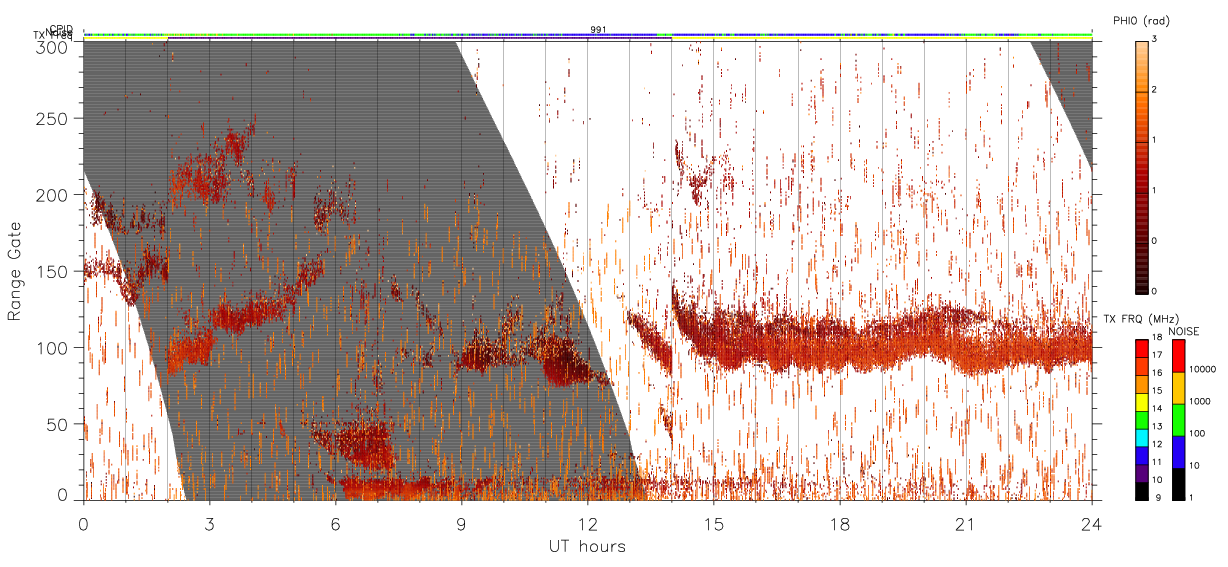1228x567 pixels.
Task: Click the '12' tick on UT hours axis
Action: click(588, 524)
